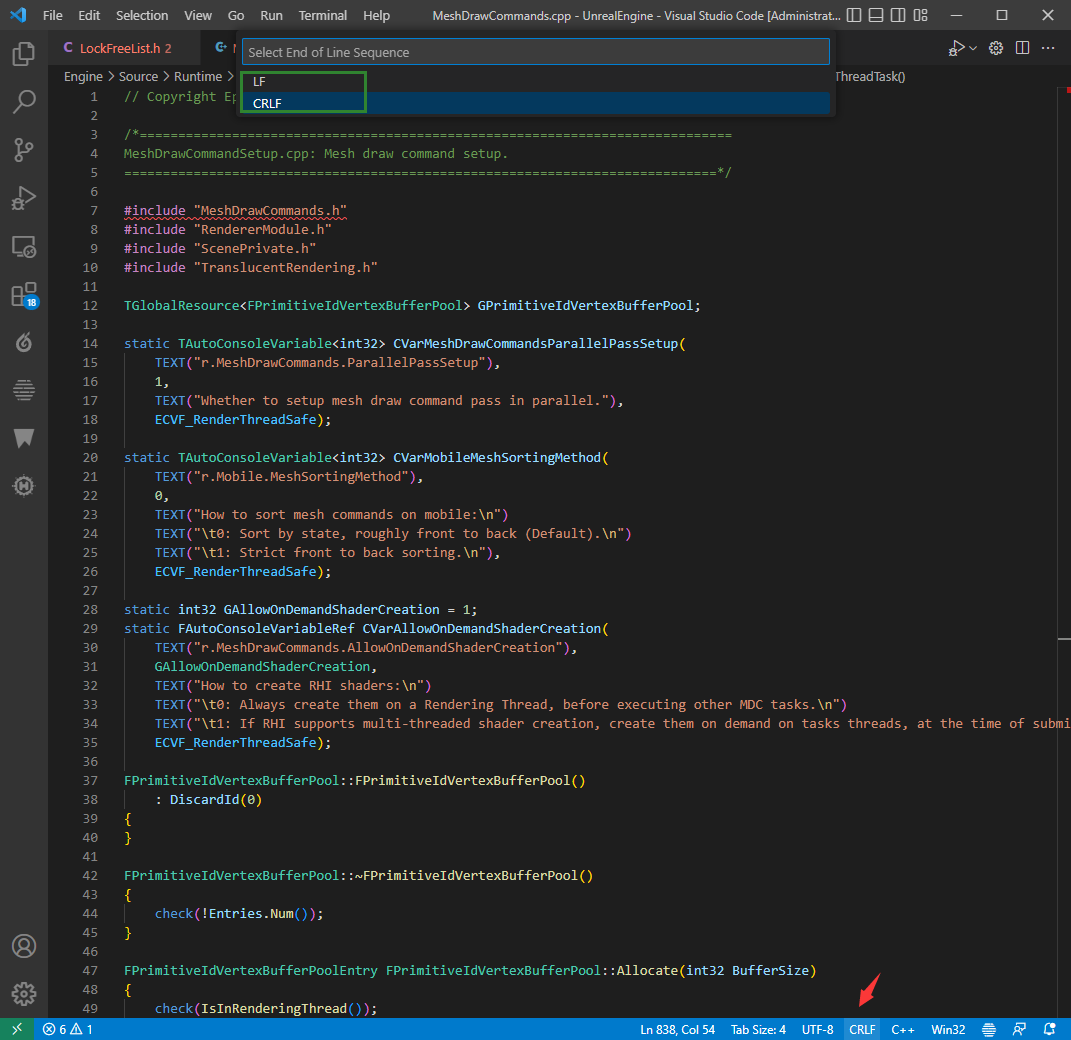The height and width of the screenshot is (1040, 1071).
Task: Toggle the bottom panel layout button
Action: (876, 16)
